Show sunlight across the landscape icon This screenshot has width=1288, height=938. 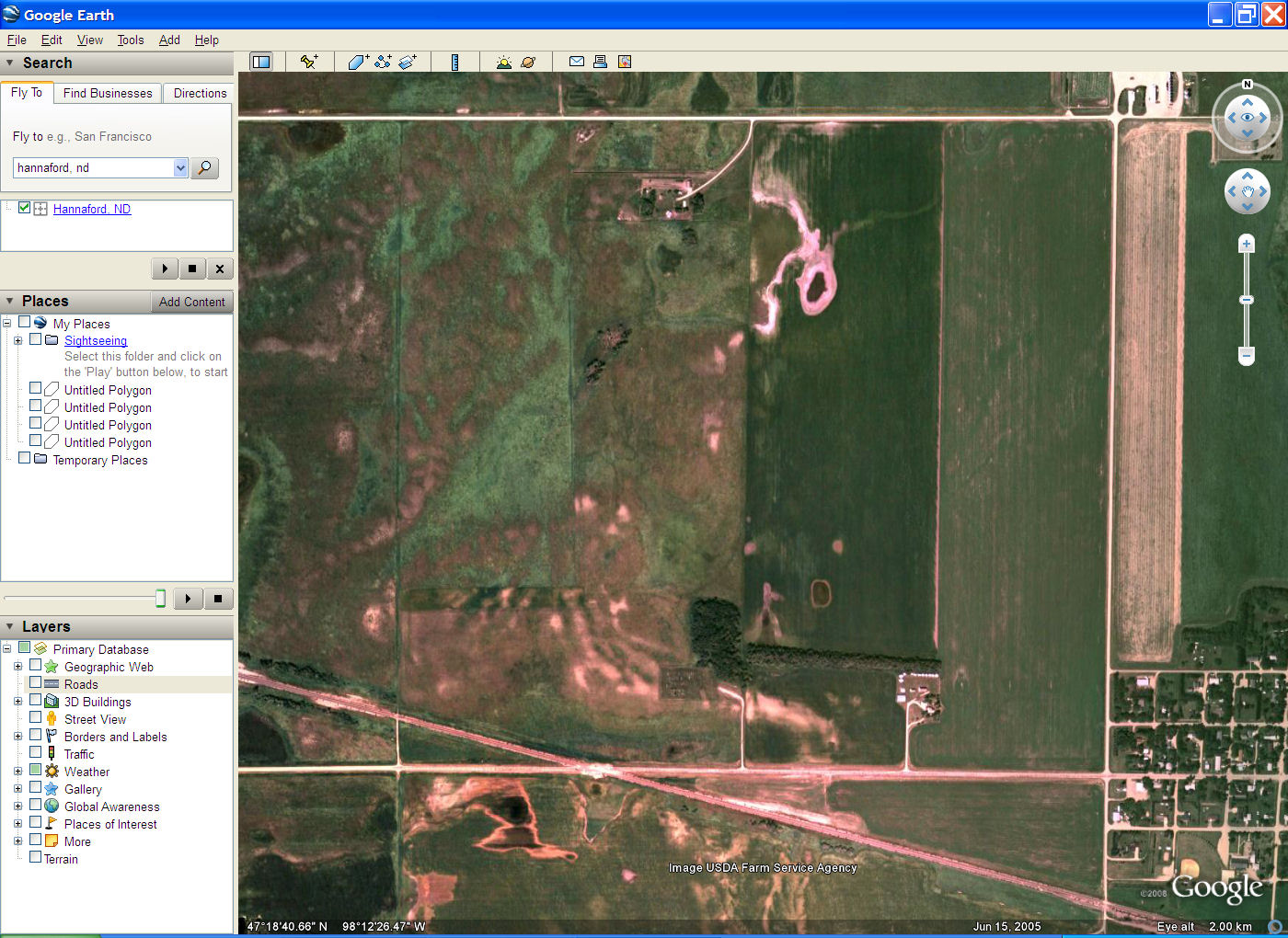pos(503,62)
